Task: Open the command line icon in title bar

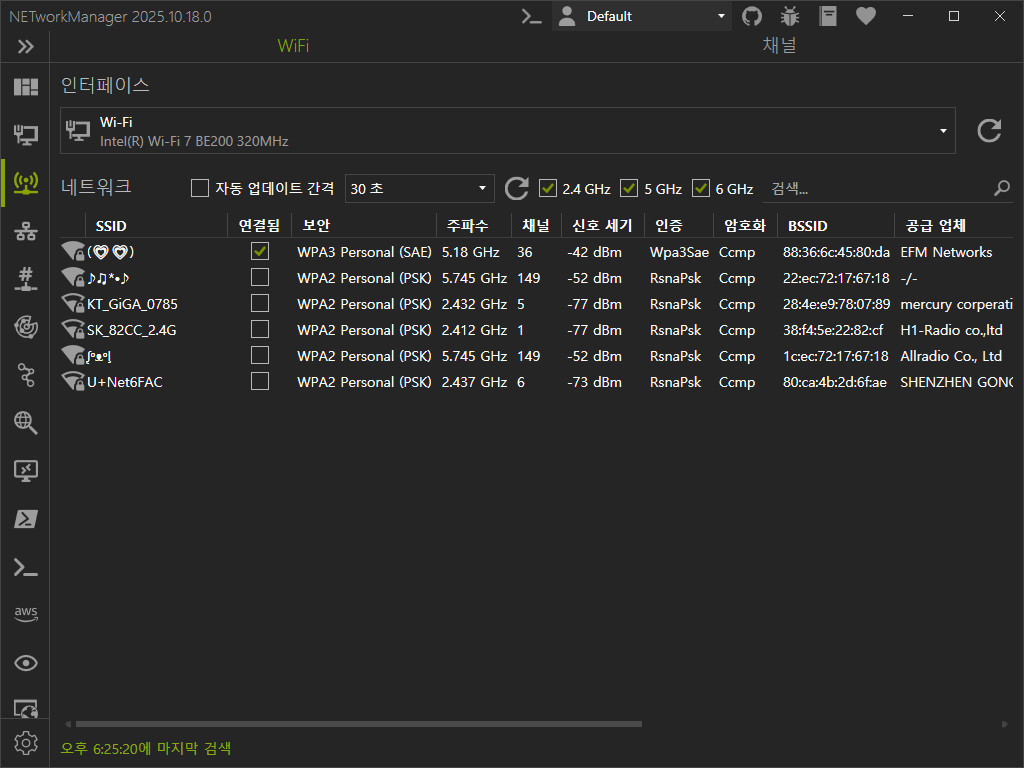Action: [532, 16]
